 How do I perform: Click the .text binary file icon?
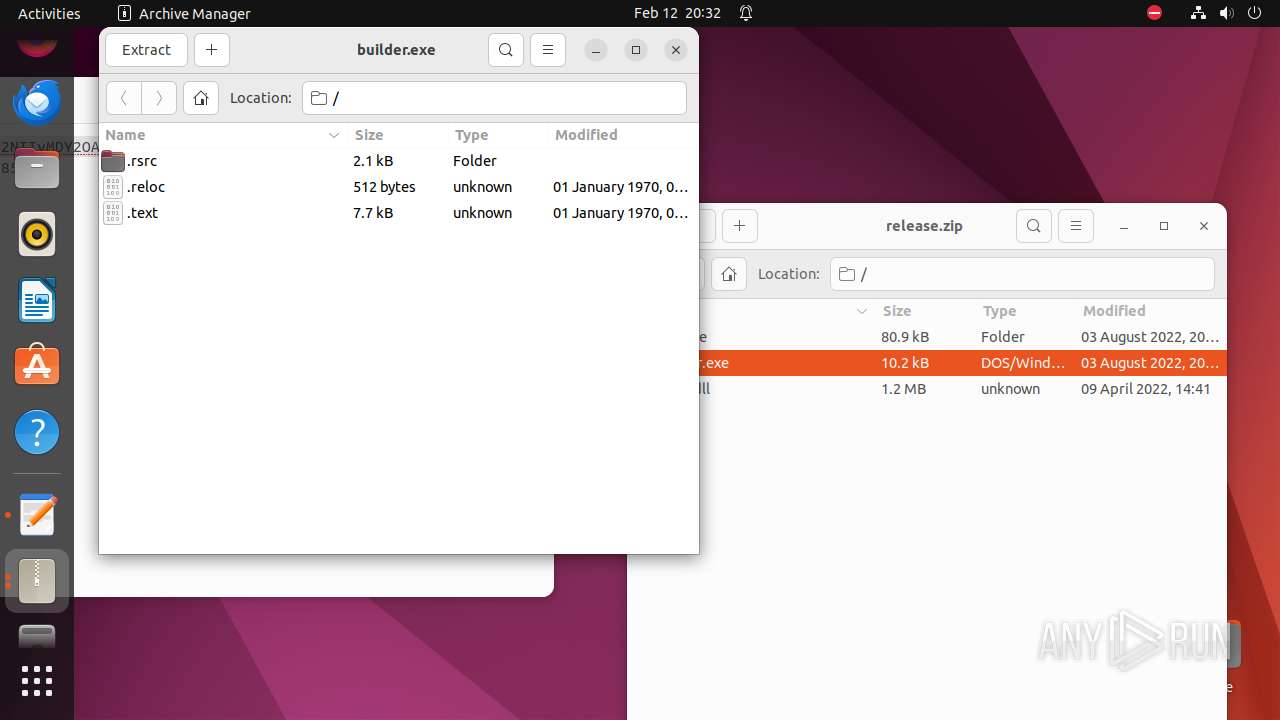[113, 213]
